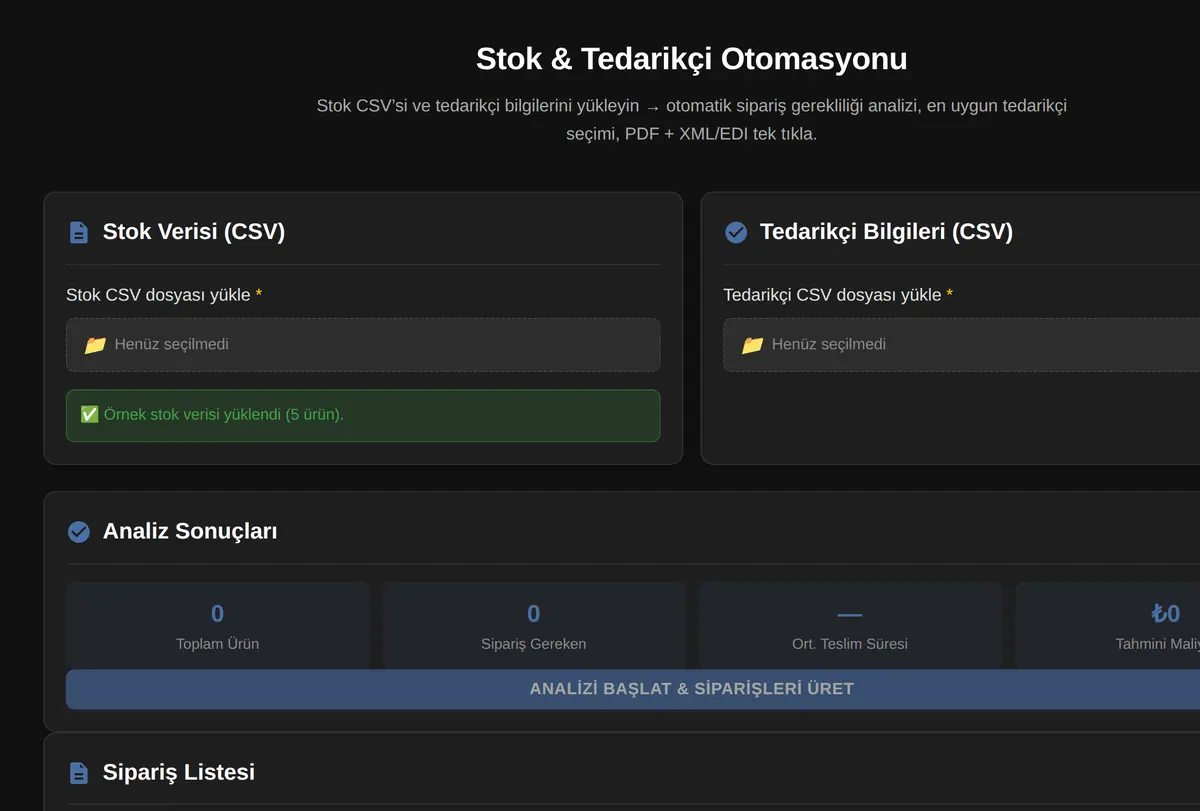Click the Tahmini Maliyet ₺0 stat card
Image resolution: width=1200 pixels, height=811 pixels.
(1108, 626)
